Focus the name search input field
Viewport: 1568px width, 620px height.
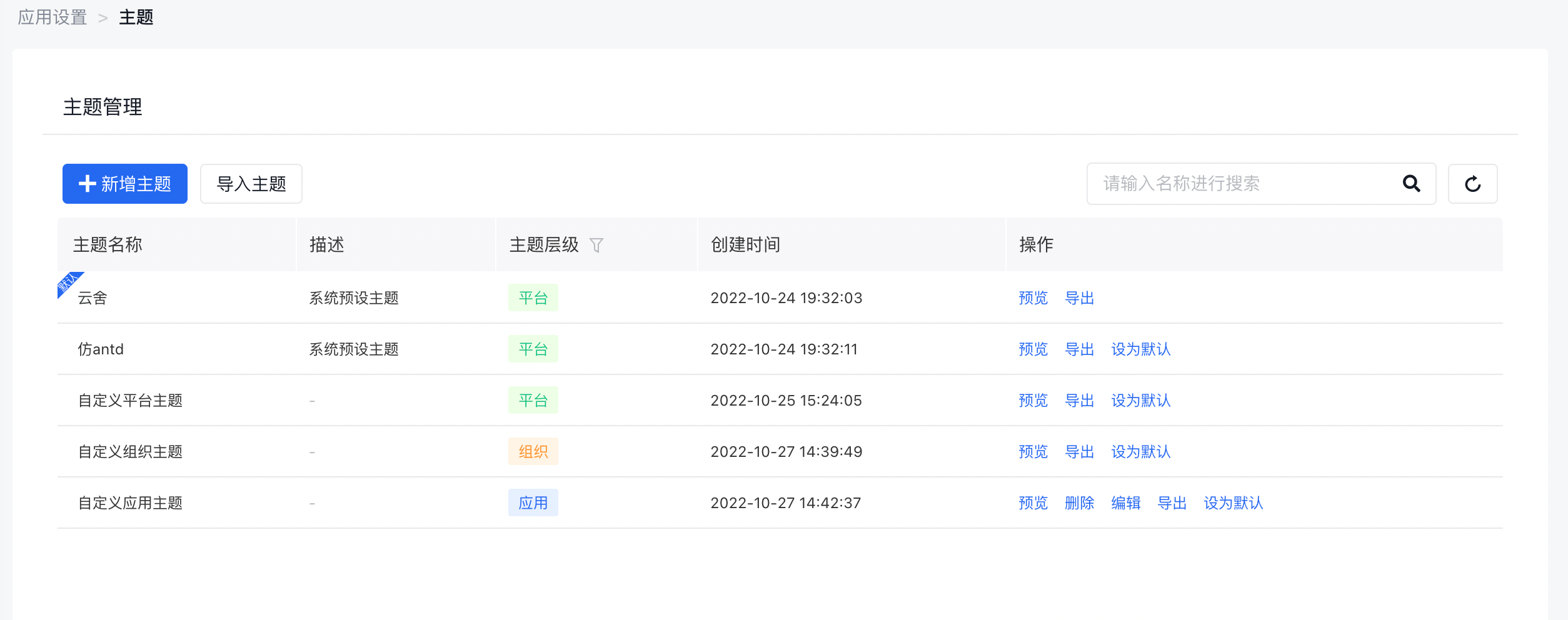(1244, 184)
